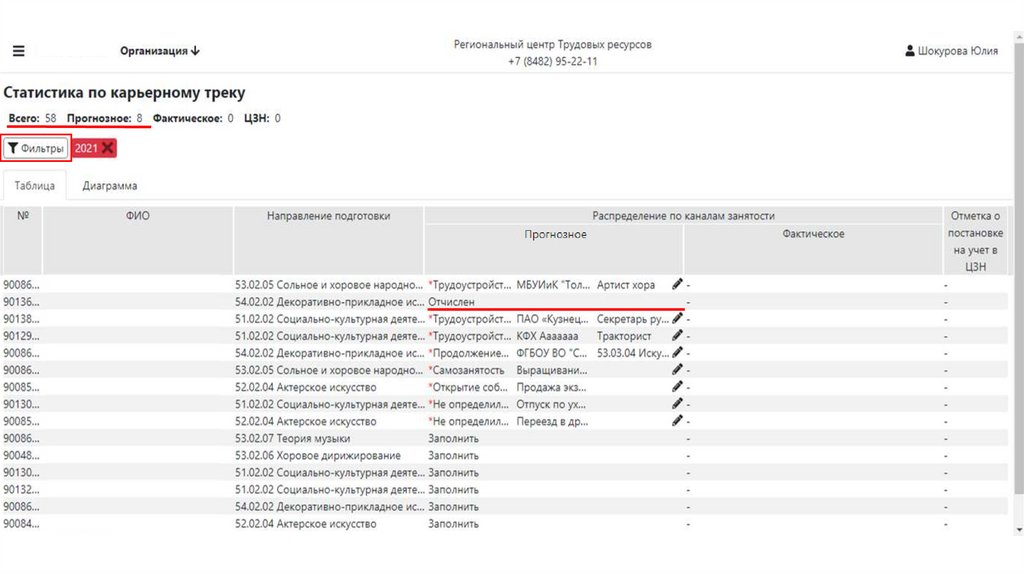
Task: Expand the Организация dropdown
Action: click(160, 51)
